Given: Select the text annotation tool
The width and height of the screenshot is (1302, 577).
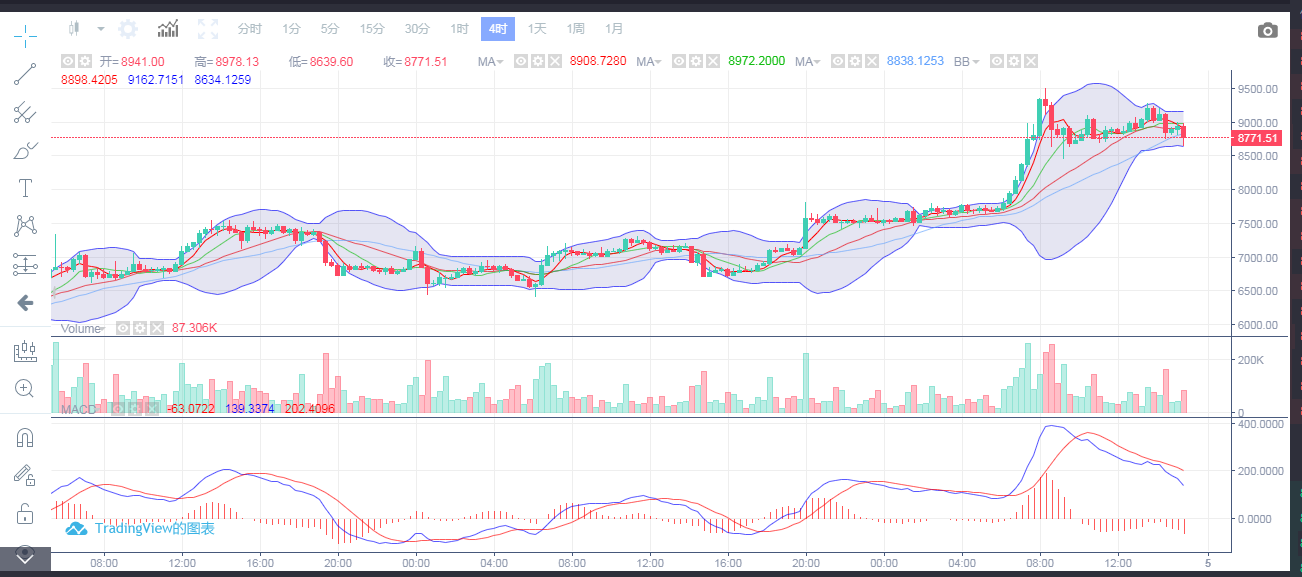Looking at the screenshot, I should click(x=25, y=187).
